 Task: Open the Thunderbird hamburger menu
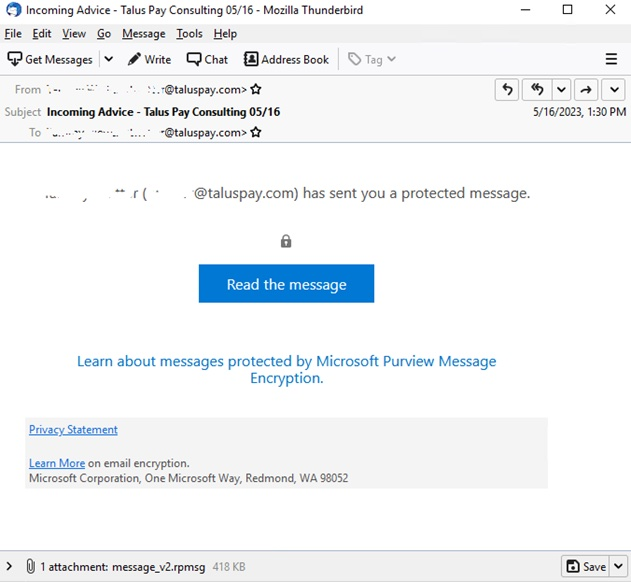pyautogui.click(x=611, y=59)
